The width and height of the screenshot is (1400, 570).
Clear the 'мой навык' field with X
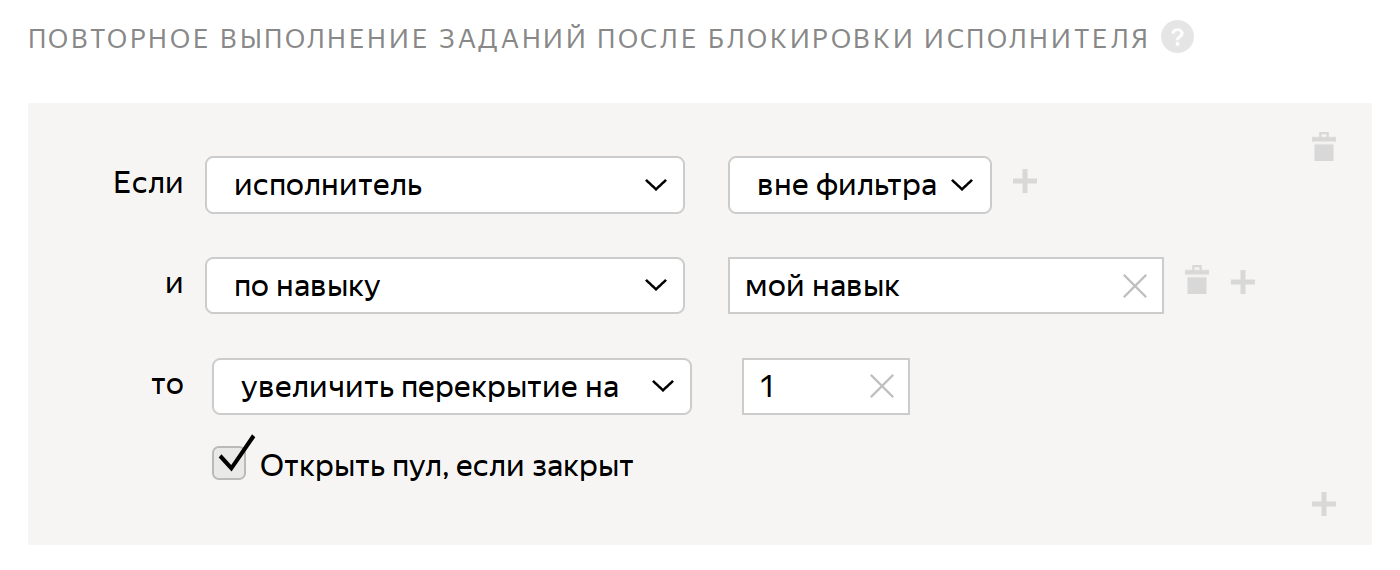[1135, 287]
